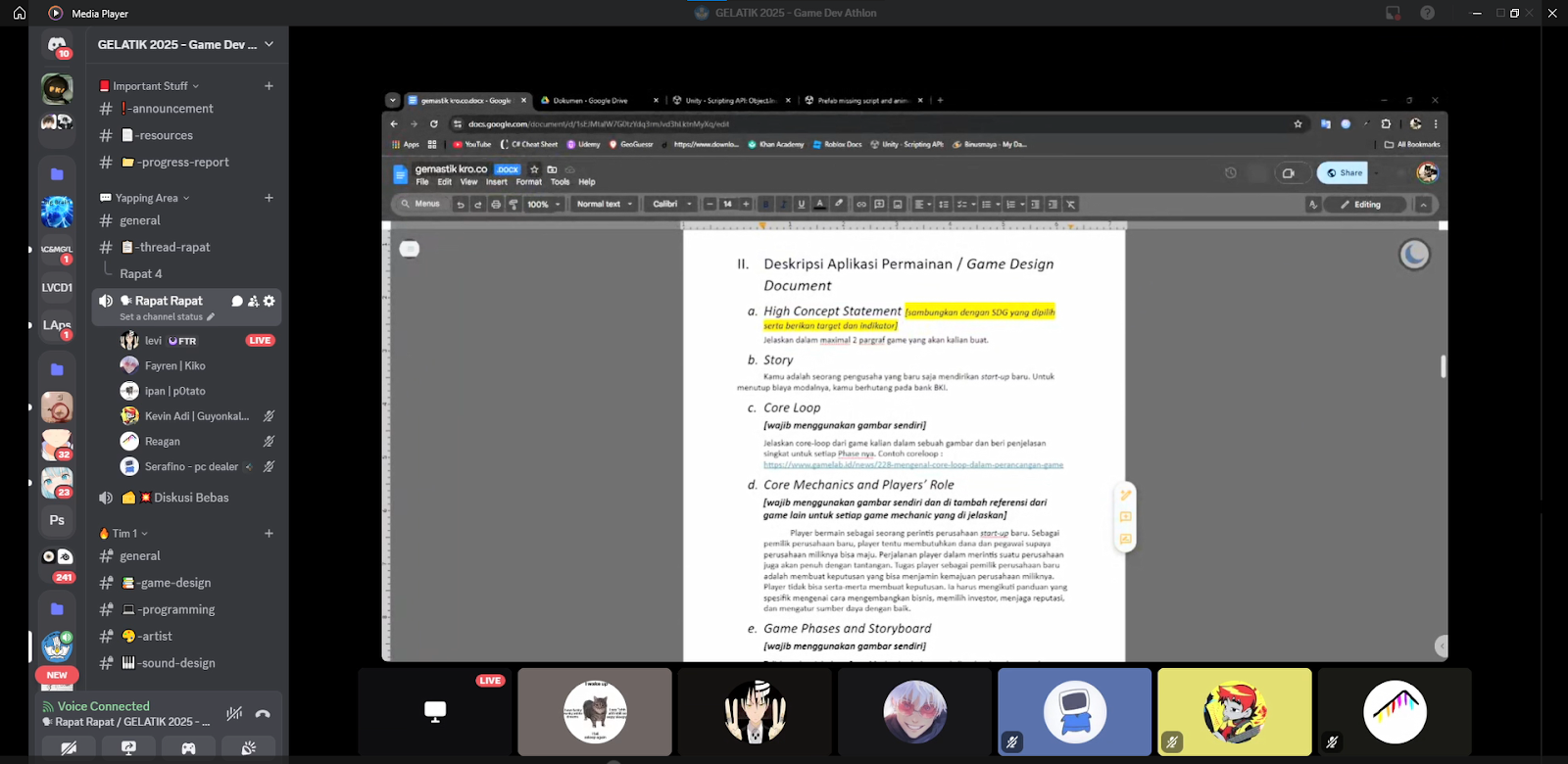1568x764 pixels.
Task: Open chat for Rapat Rapat voice channel
Action: 236,301
